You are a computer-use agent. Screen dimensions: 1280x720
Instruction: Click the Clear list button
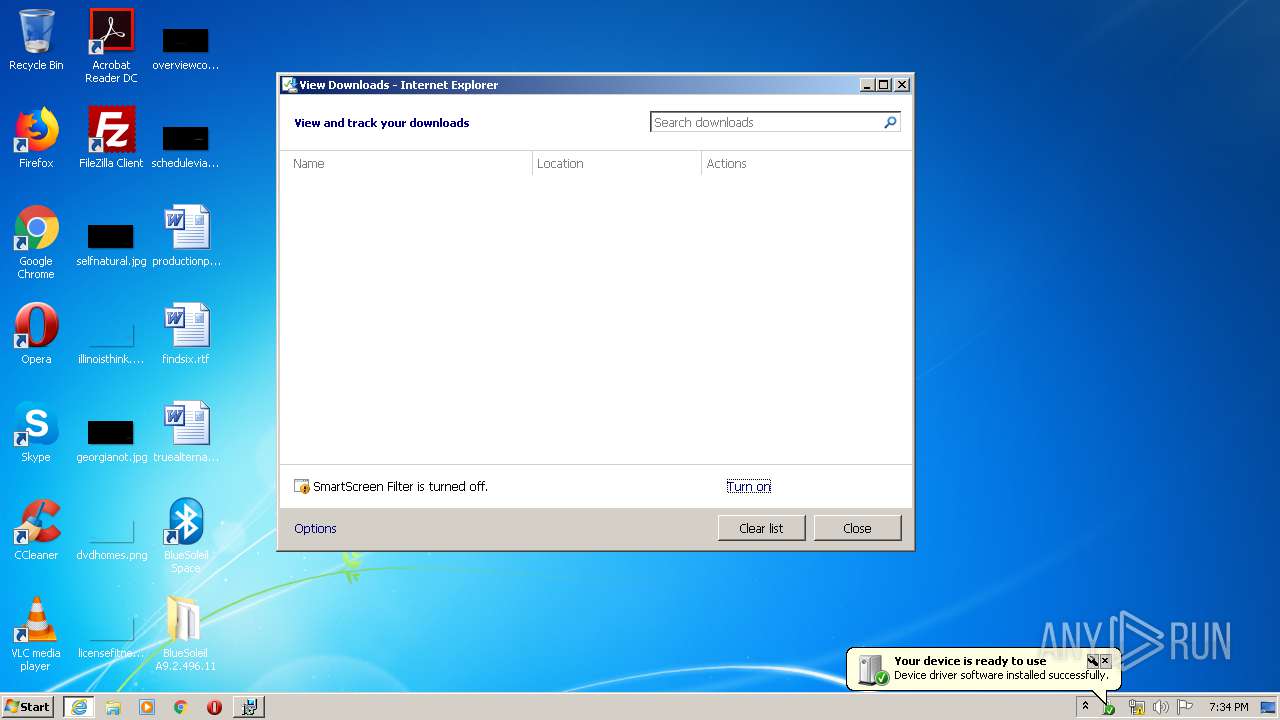click(761, 528)
